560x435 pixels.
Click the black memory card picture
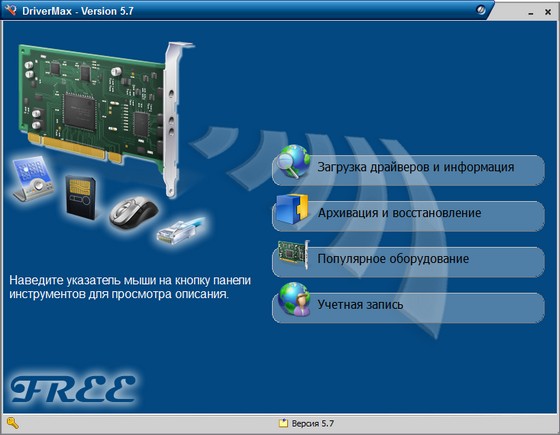coord(81,197)
